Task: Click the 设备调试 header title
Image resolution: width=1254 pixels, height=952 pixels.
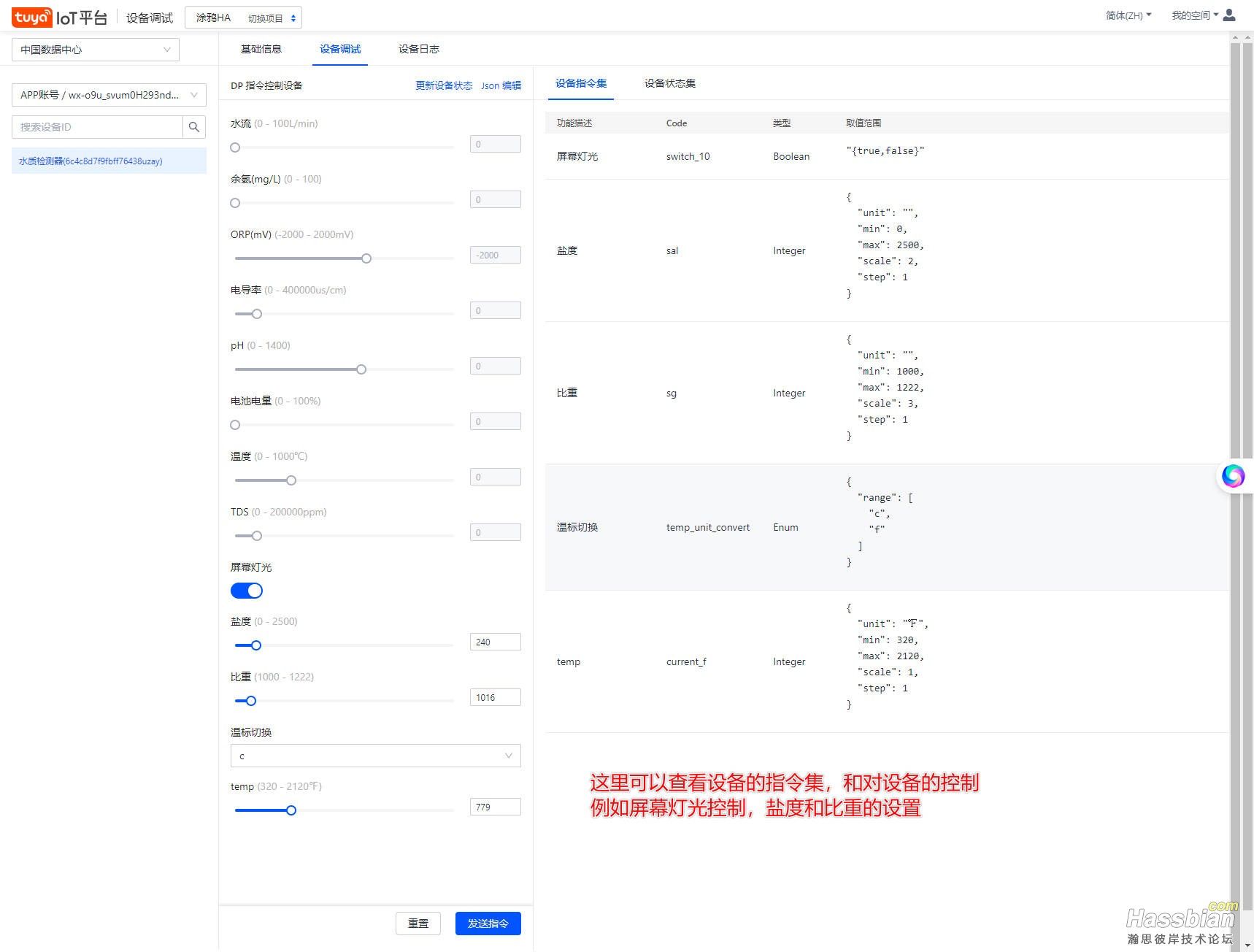Action: (150, 18)
